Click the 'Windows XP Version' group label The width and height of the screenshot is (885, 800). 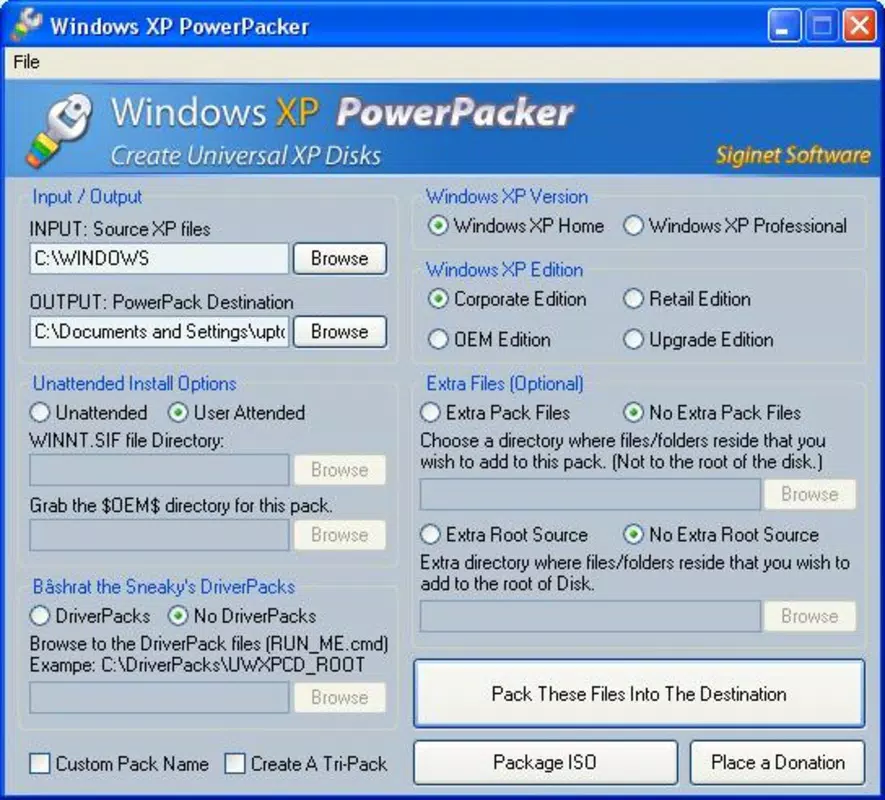507,196
